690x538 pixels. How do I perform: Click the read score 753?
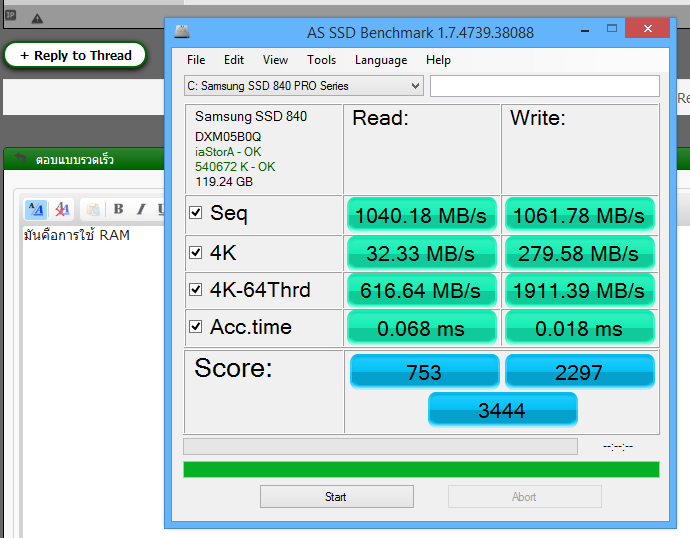pos(425,372)
